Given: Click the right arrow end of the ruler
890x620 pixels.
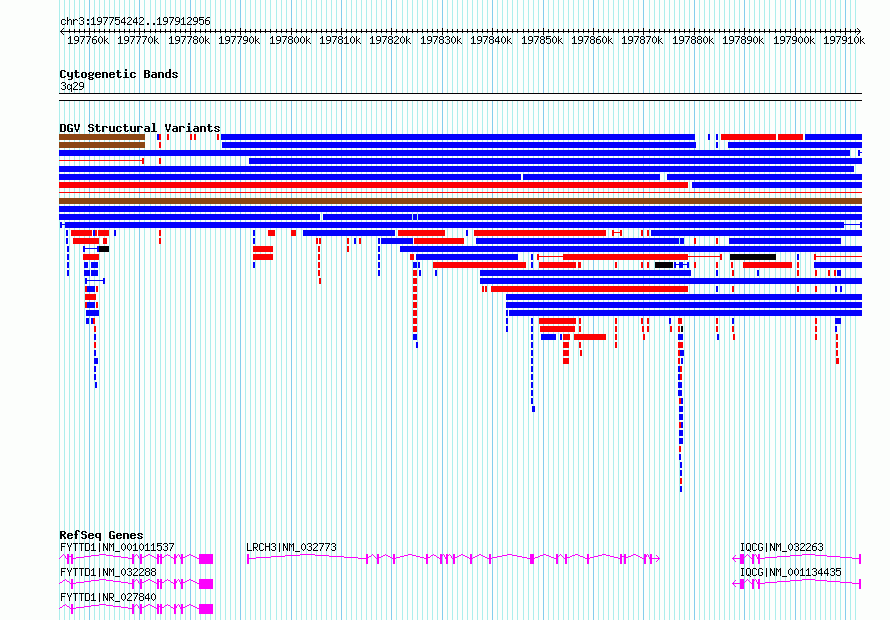Looking at the screenshot, I should click(859, 31).
